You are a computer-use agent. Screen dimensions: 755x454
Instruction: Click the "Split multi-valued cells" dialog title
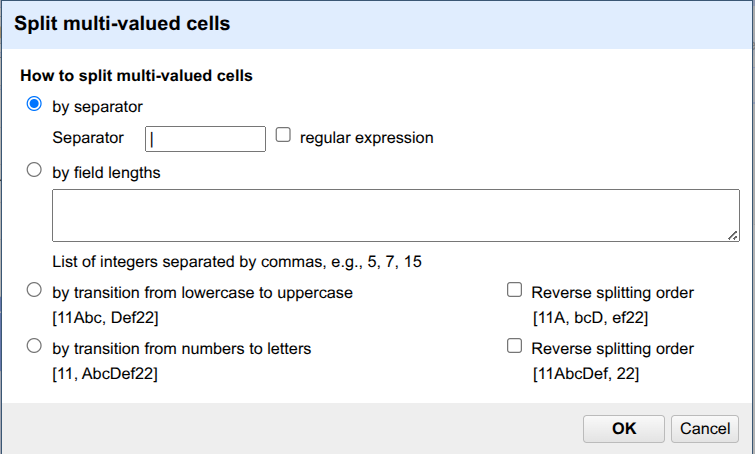pos(122,23)
